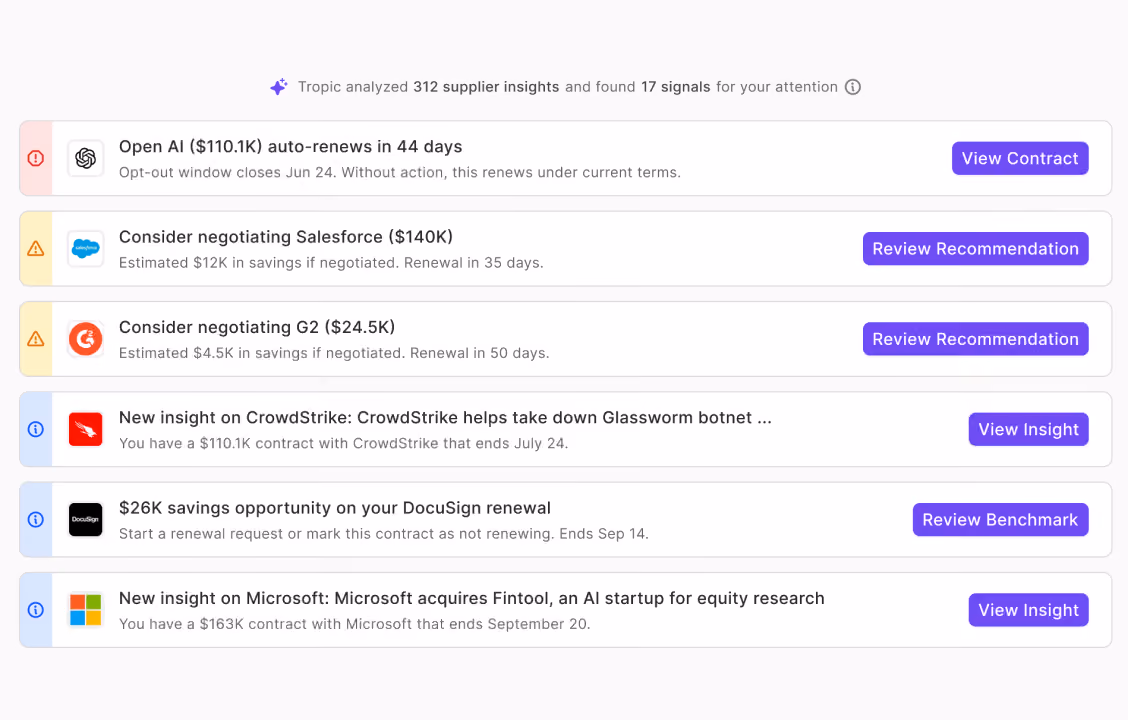
Task: Click 'Estimated $4.5K in savings' description
Action: (334, 353)
